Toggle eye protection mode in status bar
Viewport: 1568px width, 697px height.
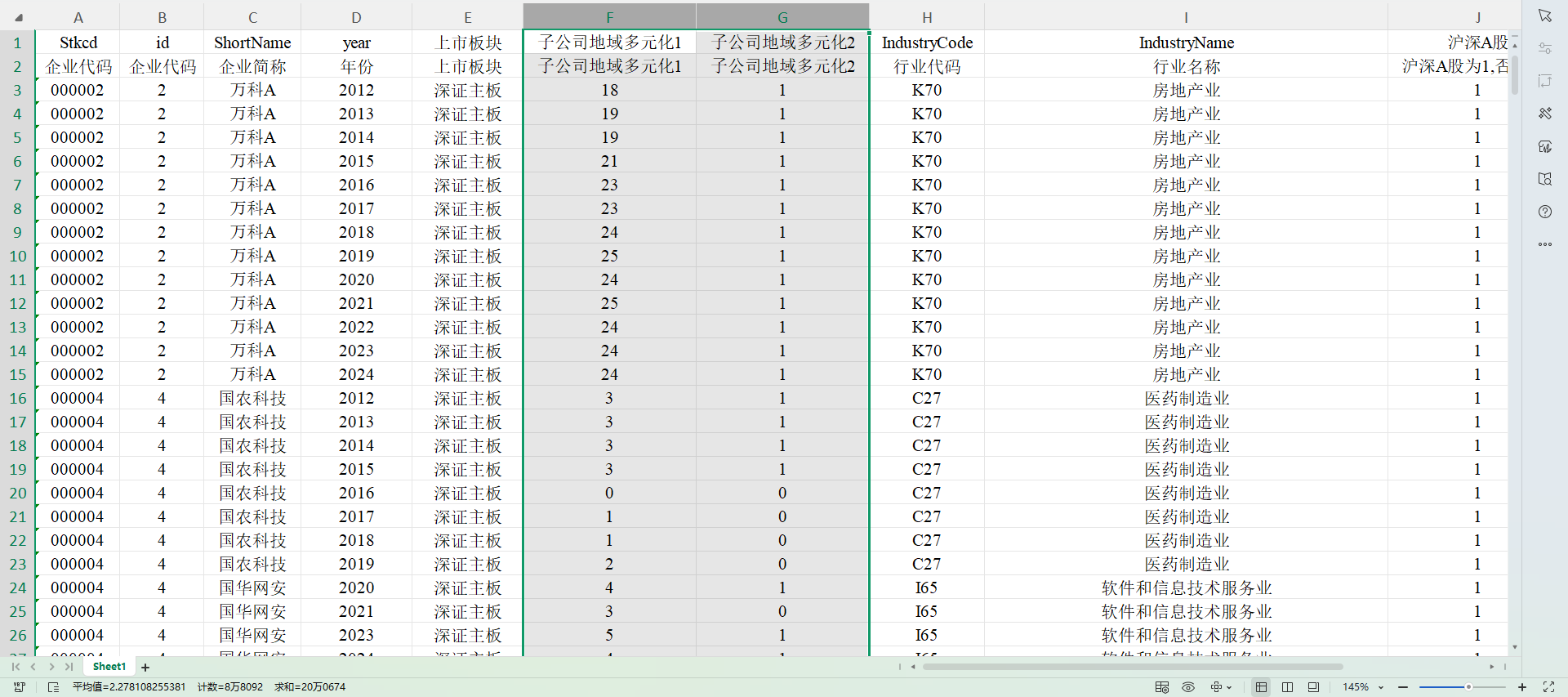(x=1188, y=687)
